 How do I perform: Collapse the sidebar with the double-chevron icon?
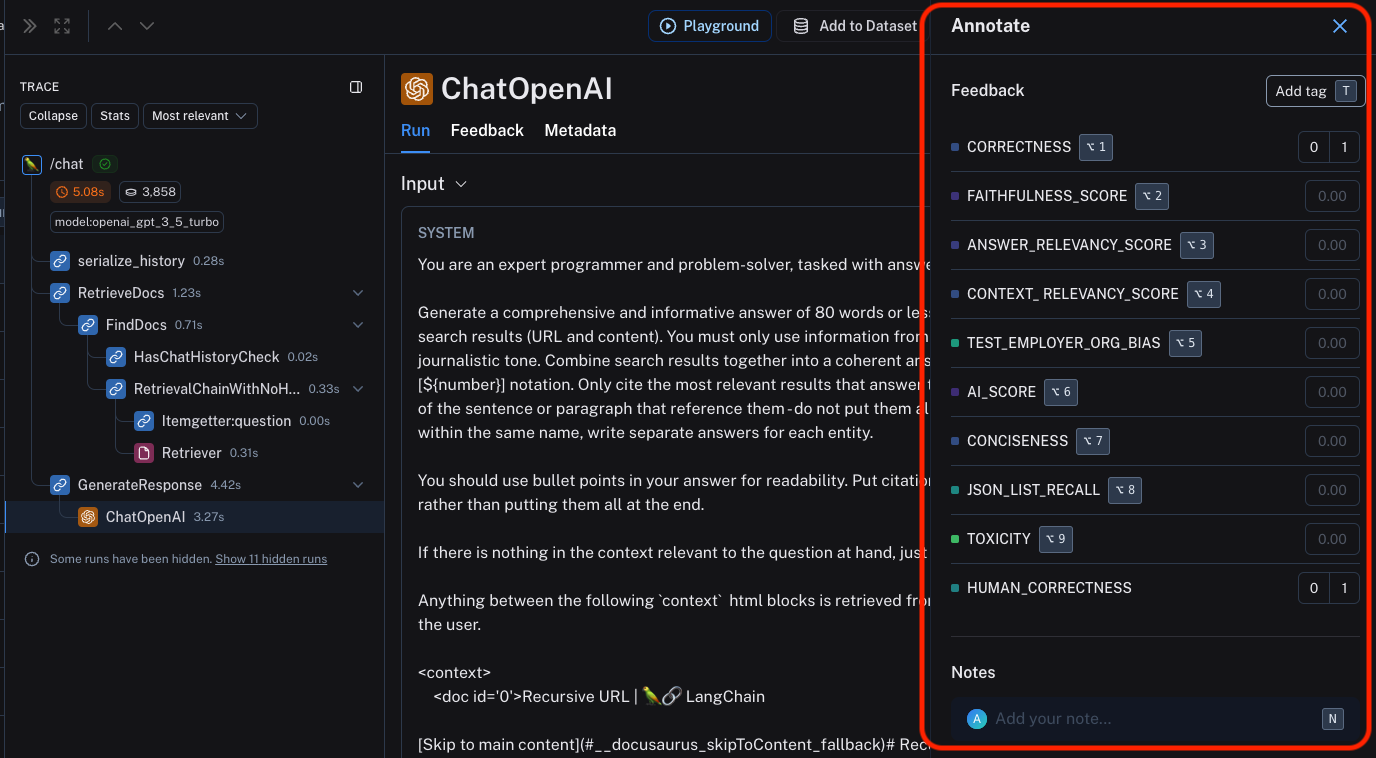coord(29,26)
